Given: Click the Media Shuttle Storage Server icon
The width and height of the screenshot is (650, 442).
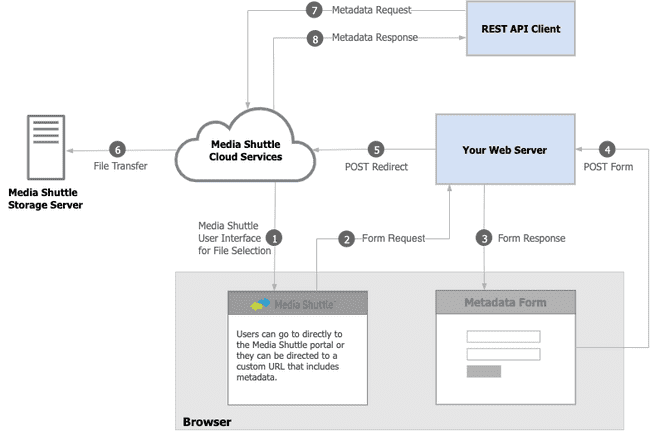Looking at the screenshot, I should (x=46, y=147).
